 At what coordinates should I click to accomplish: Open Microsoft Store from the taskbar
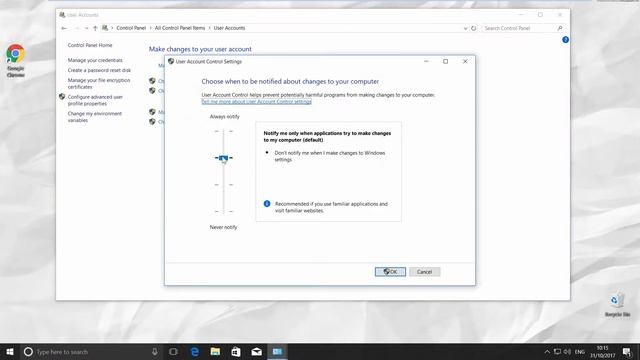pyautogui.click(x=236, y=351)
